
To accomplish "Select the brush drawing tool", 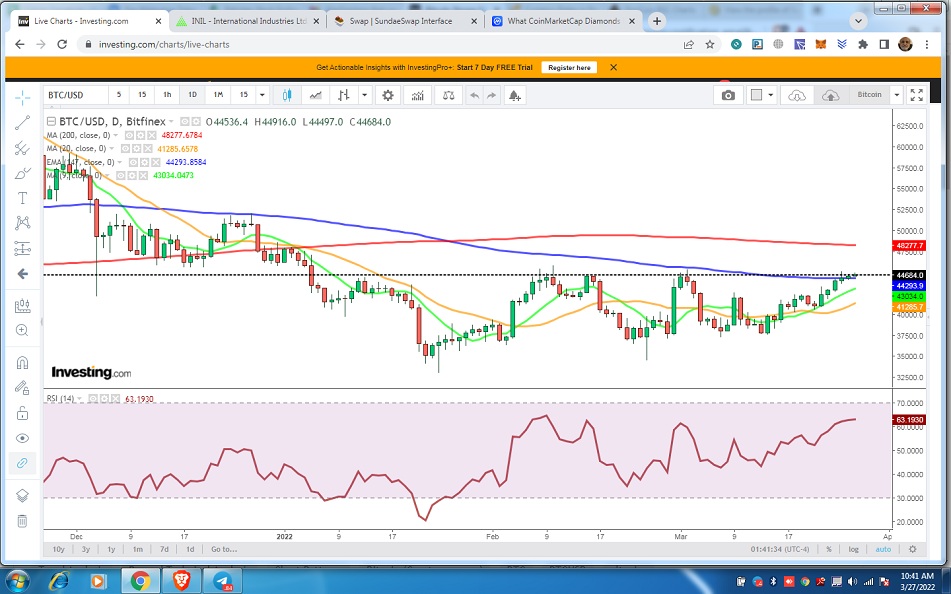I will pyautogui.click(x=22, y=174).
